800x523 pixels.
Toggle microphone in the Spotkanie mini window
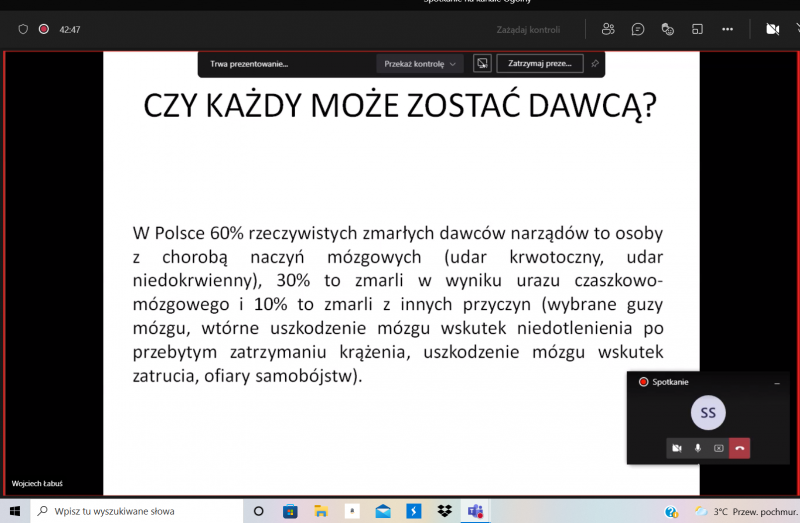(697, 448)
